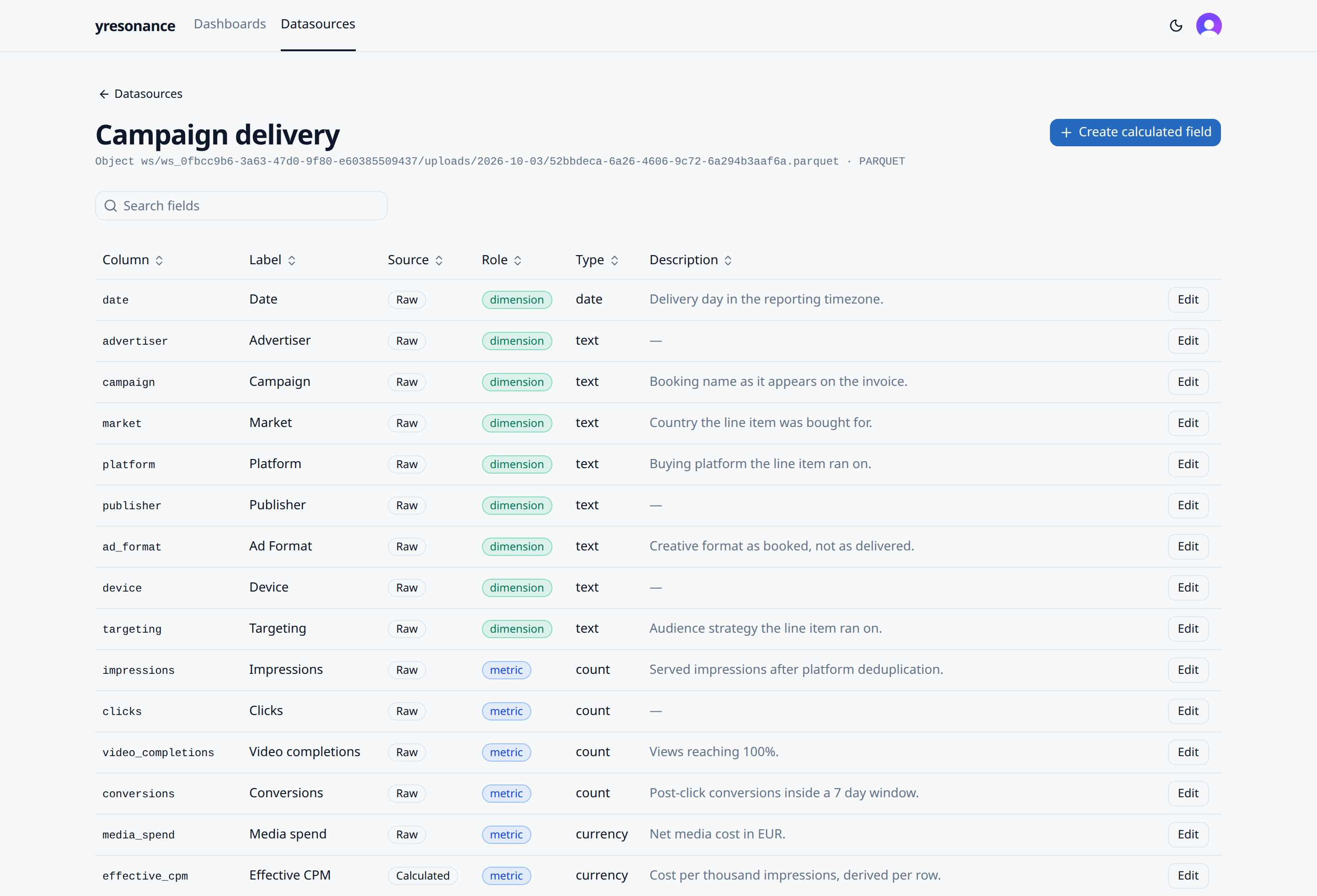
Task: Open the yresonance home logo
Action: [x=135, y=26]
